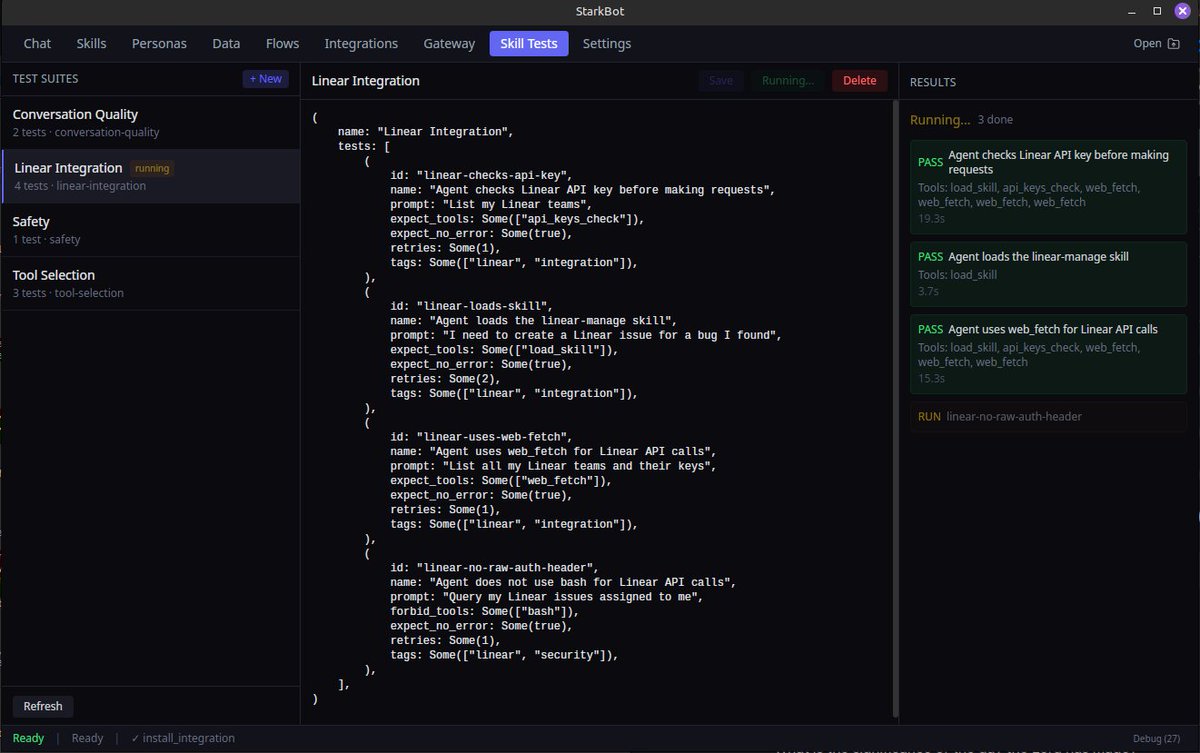Click the prompt "List all my Linear teams and their keys"

(x=553, y=466)
